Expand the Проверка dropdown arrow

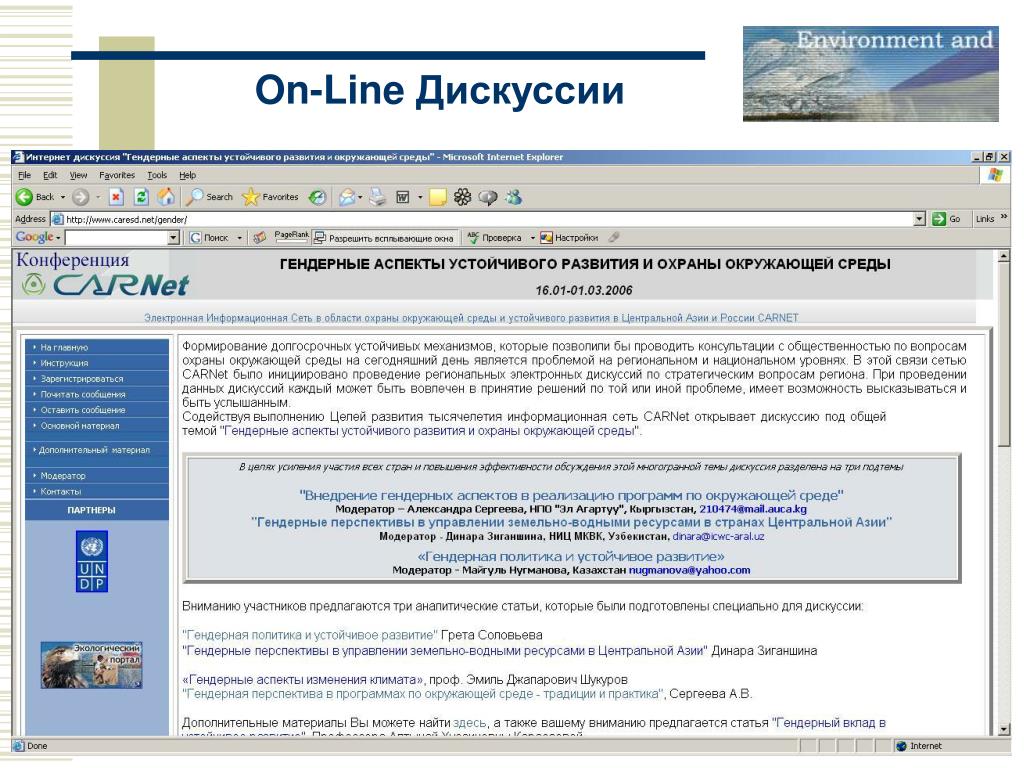(532, 238)
